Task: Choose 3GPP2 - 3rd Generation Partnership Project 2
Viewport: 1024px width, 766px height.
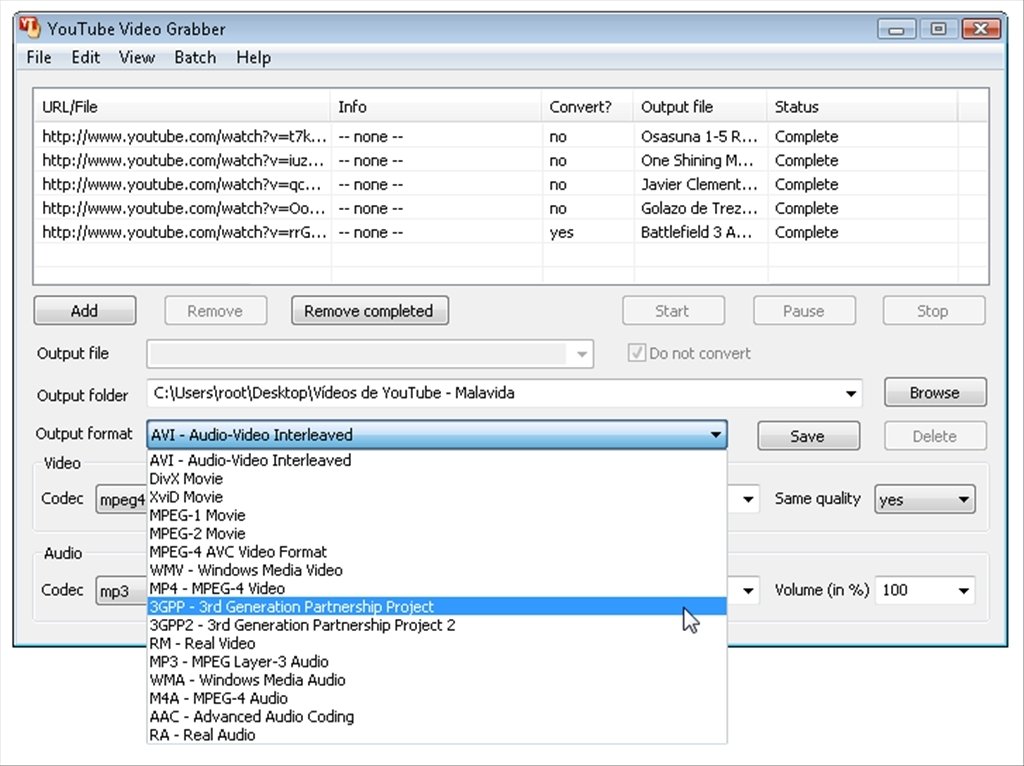Action: point(437,625)
